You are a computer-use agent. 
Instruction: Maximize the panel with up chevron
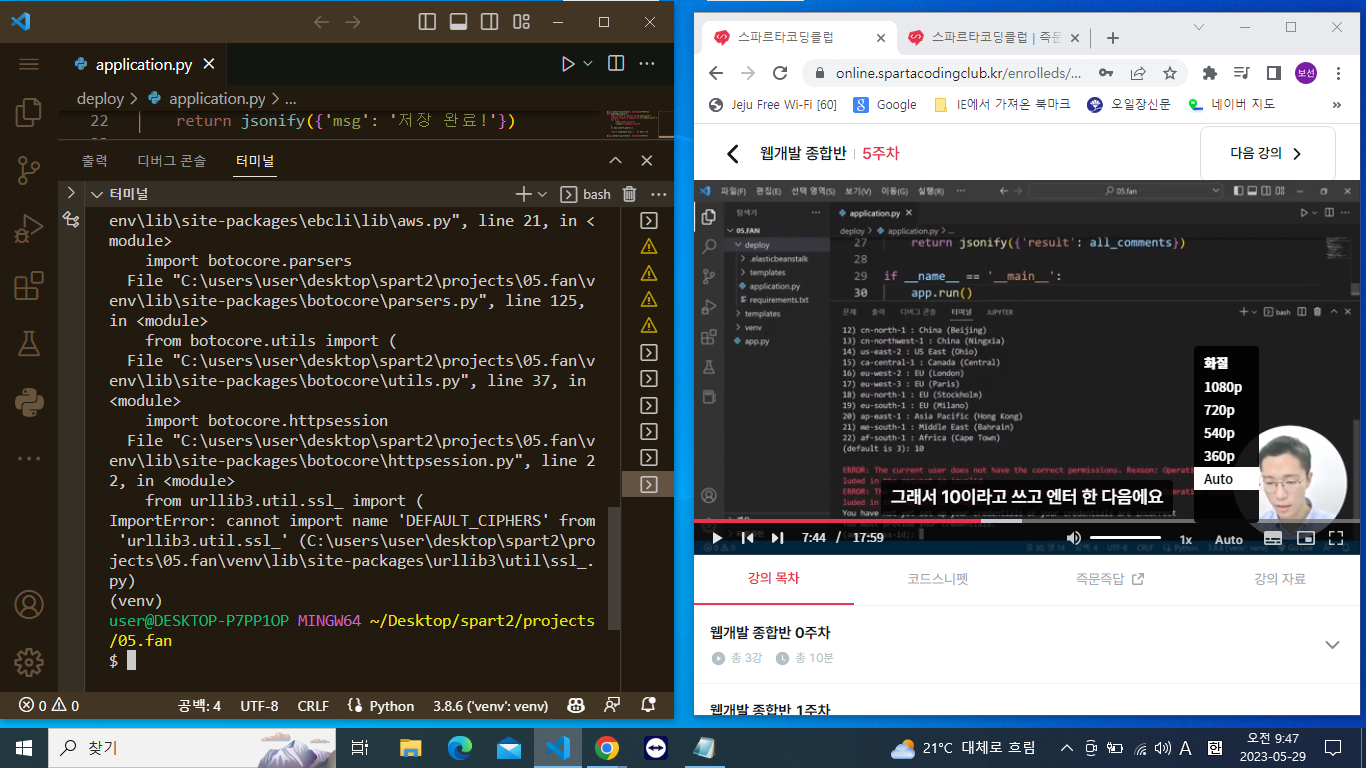(615, 161)
